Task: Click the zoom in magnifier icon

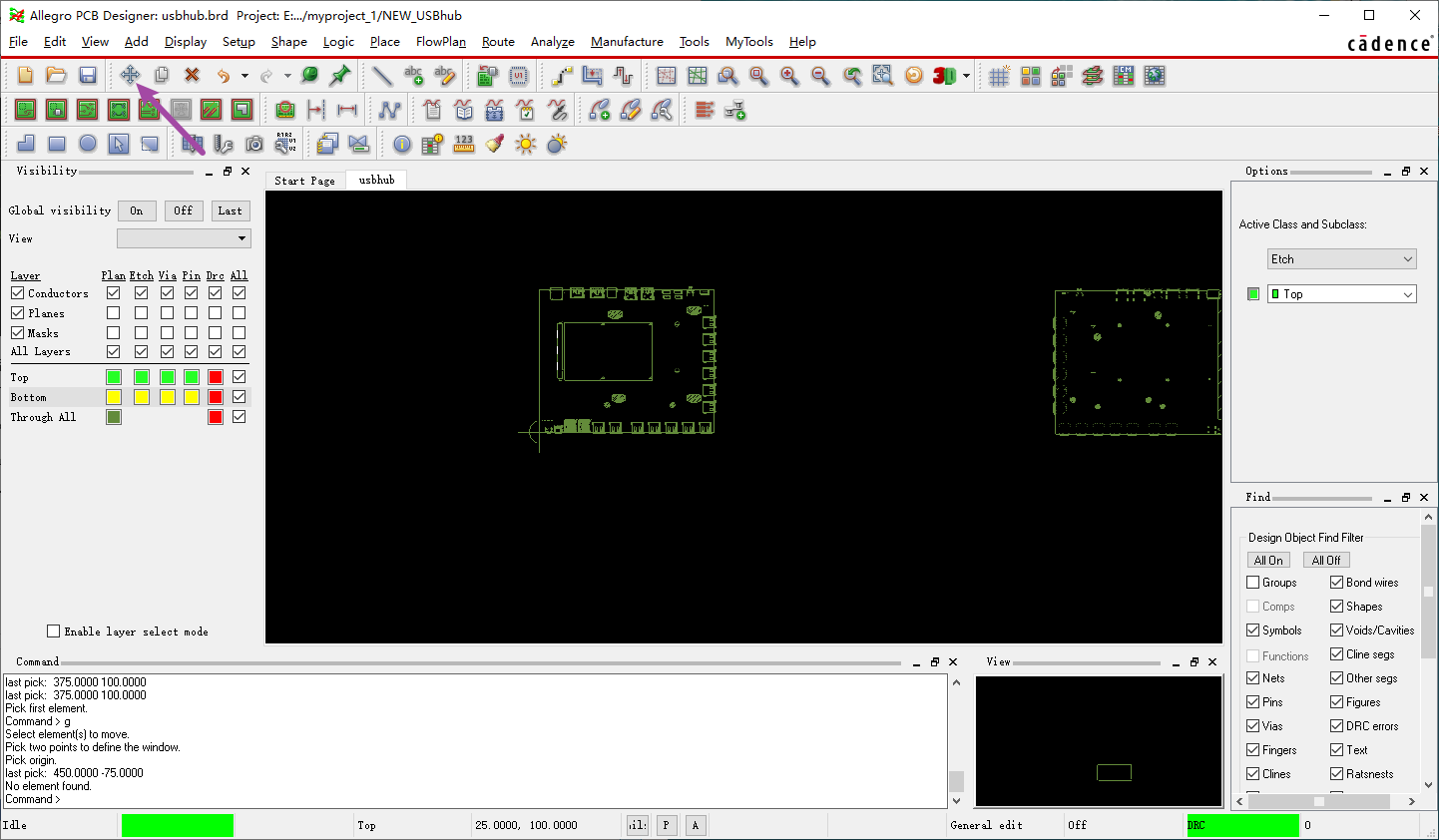Action: [789, 76]
